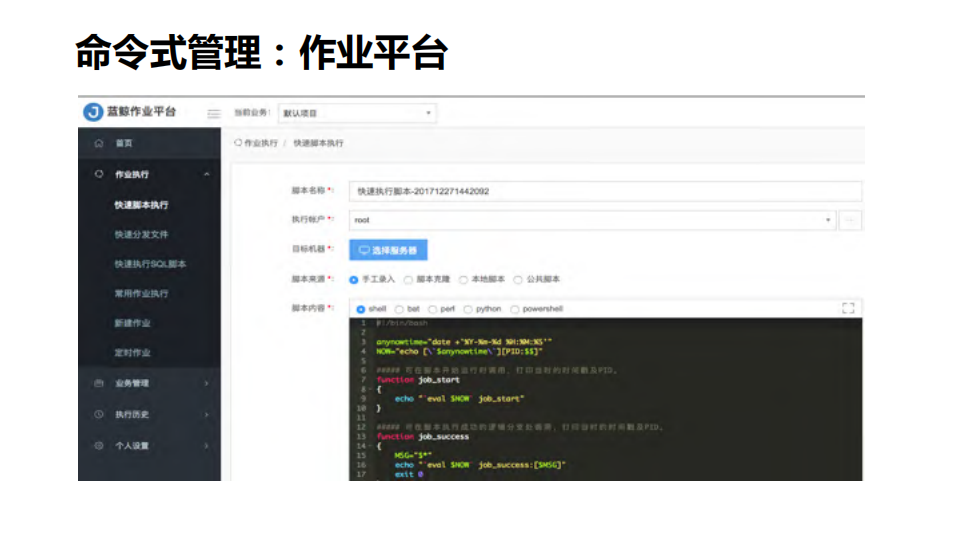The height and width of the screenshot is (539, 959).
Task: Click the 蓝鲸作业平台 title text
Action: click(141, 111)
